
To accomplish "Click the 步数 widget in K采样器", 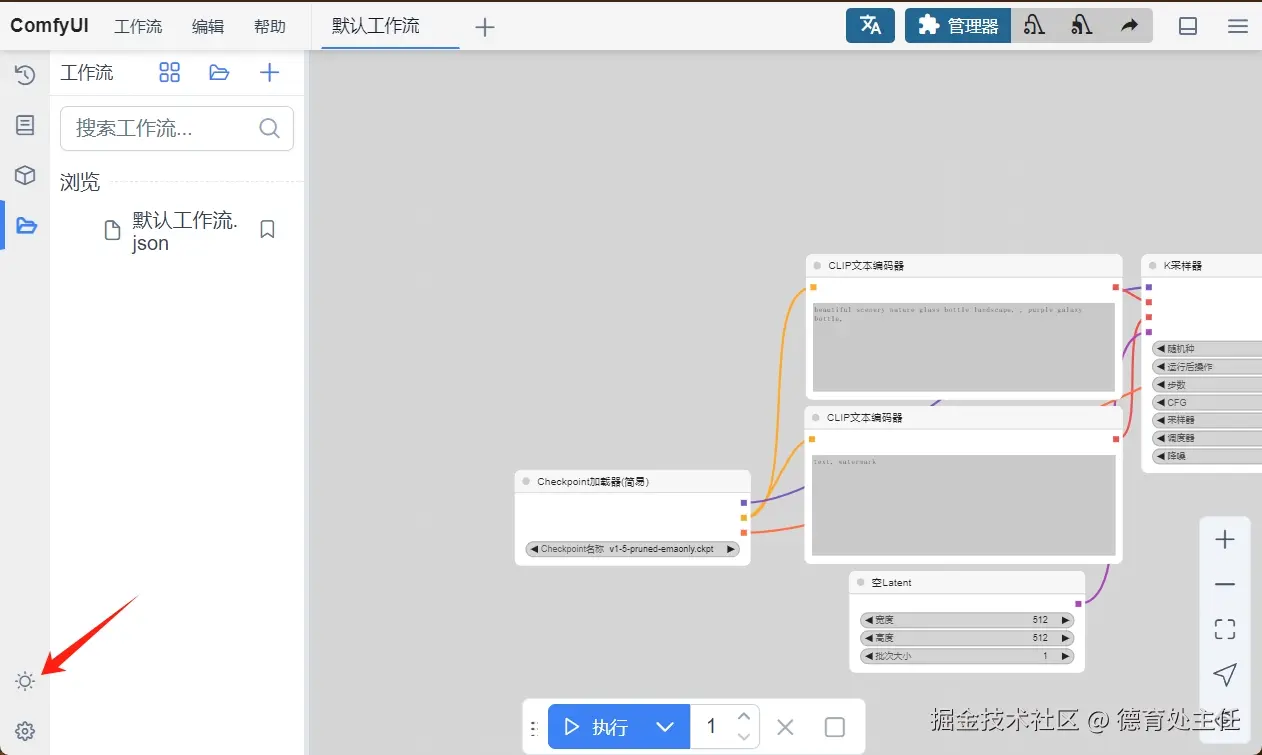I will tap(1207, 384).
